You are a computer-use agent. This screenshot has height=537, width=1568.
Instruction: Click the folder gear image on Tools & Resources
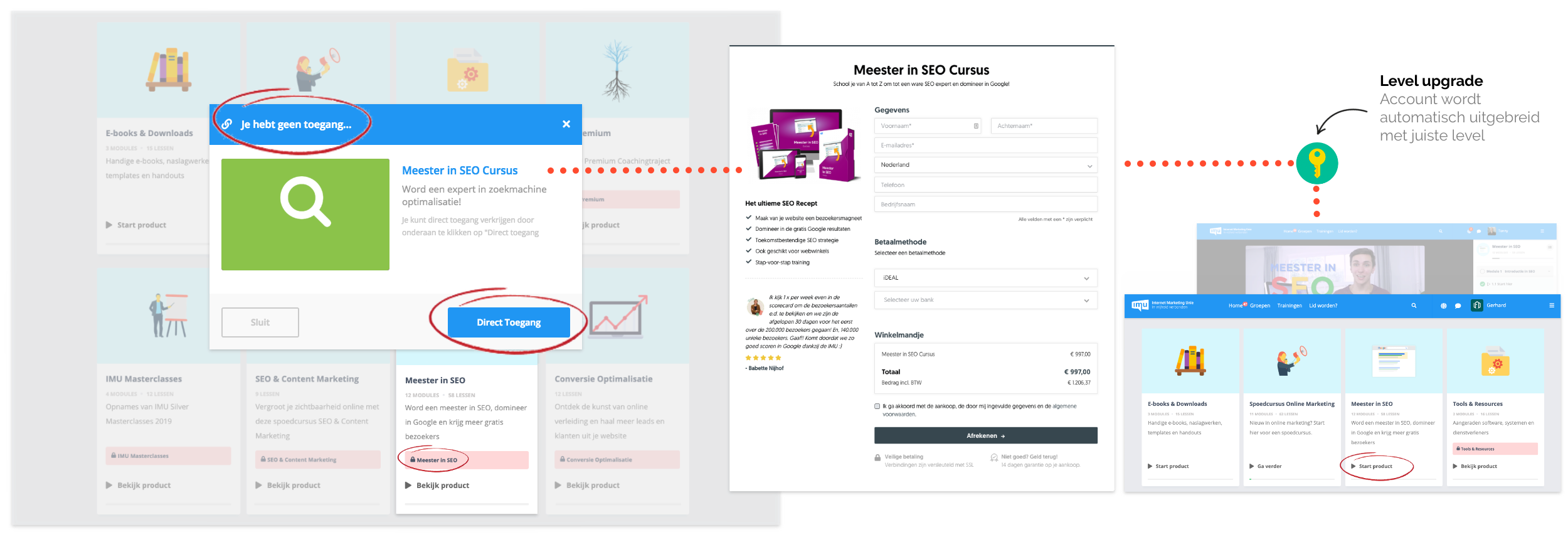click(1496, 361)
